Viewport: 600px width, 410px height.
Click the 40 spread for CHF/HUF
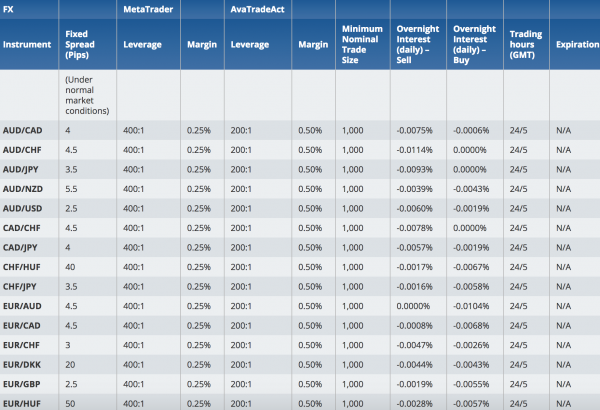(x=70, y=267)
